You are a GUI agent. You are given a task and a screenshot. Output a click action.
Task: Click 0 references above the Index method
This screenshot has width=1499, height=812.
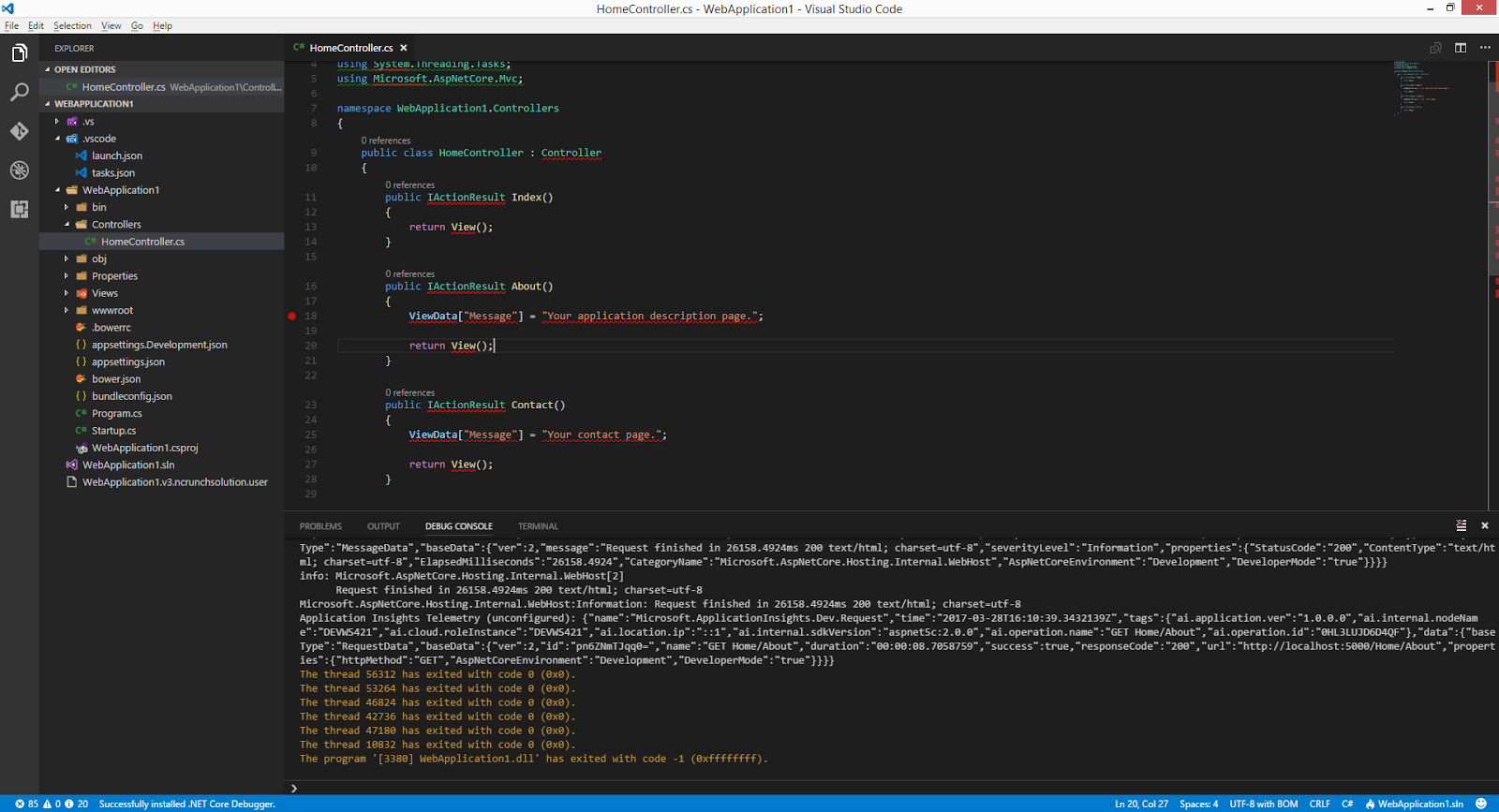(x=410, y=185)
